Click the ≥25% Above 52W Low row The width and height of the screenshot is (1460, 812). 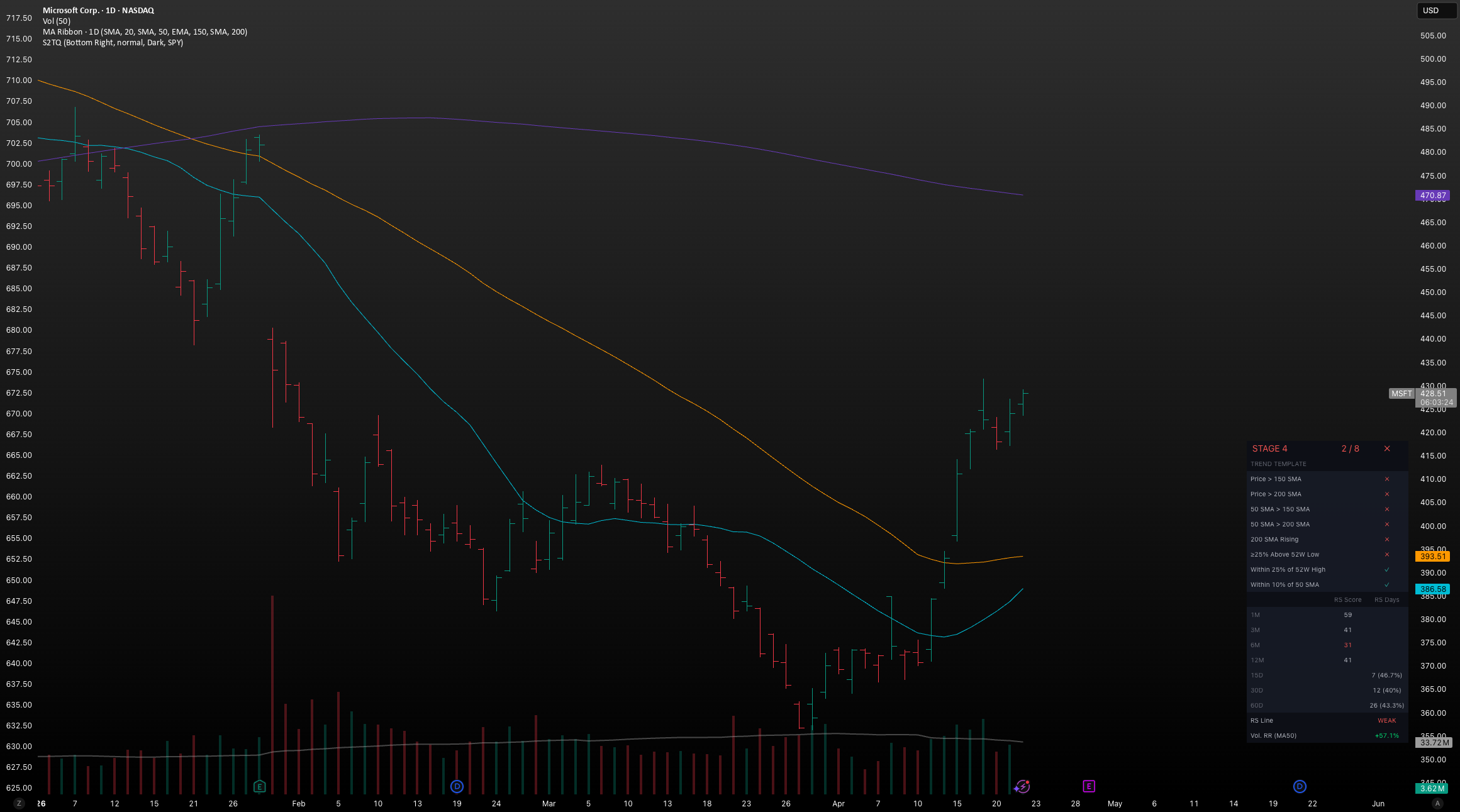tap(1327, 554)
